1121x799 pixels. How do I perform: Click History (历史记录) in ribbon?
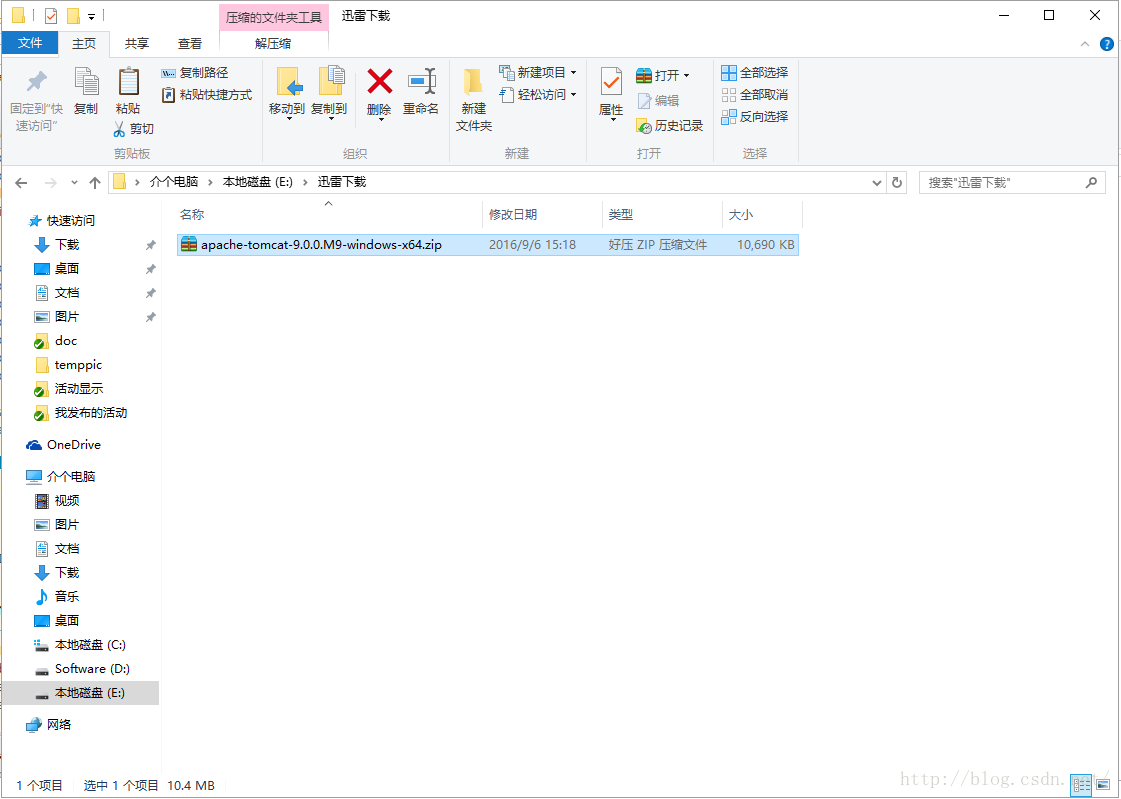click(x=669, y=126)
